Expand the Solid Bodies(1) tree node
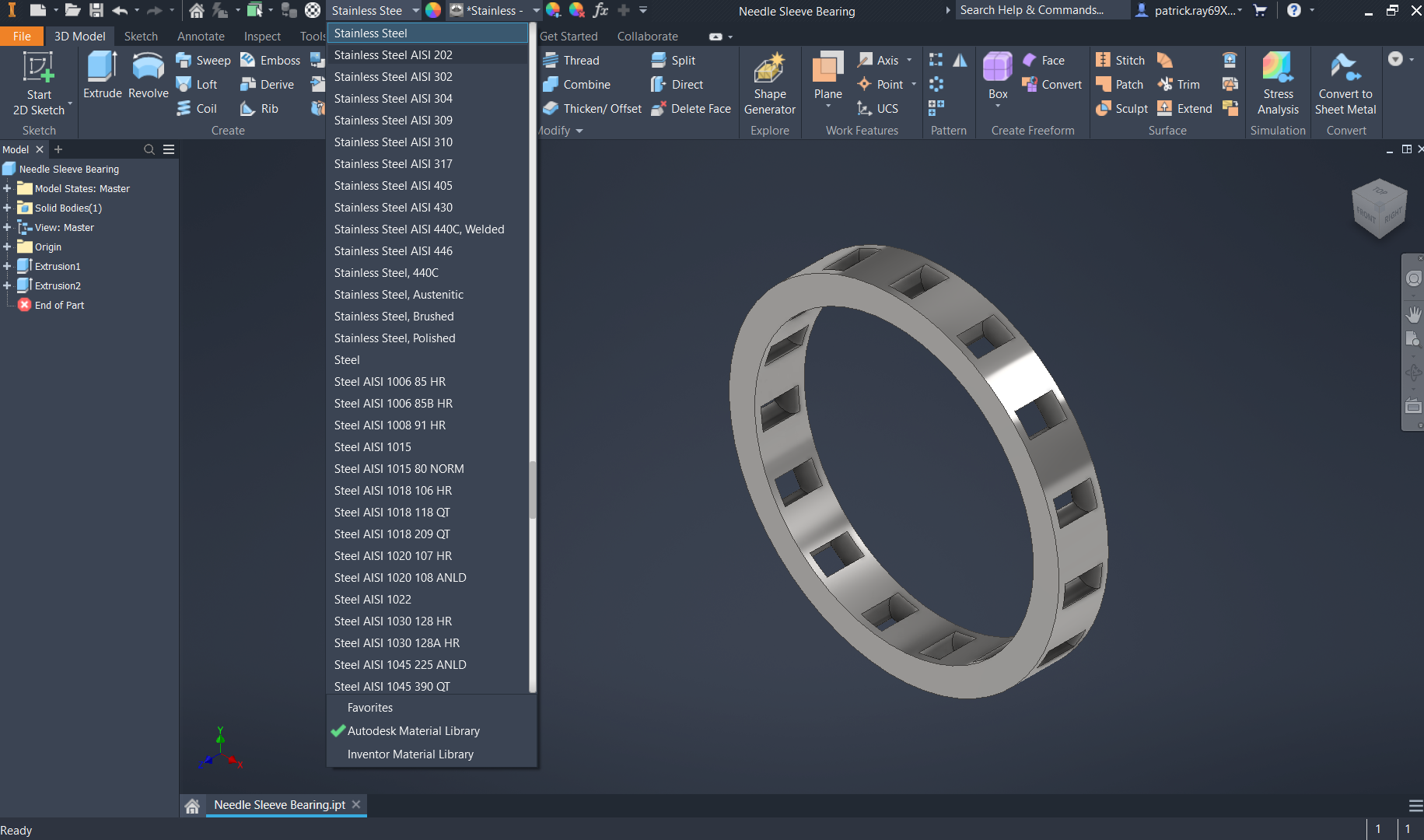This screenshot has width=1424, height=840. (x=7, y=208)
